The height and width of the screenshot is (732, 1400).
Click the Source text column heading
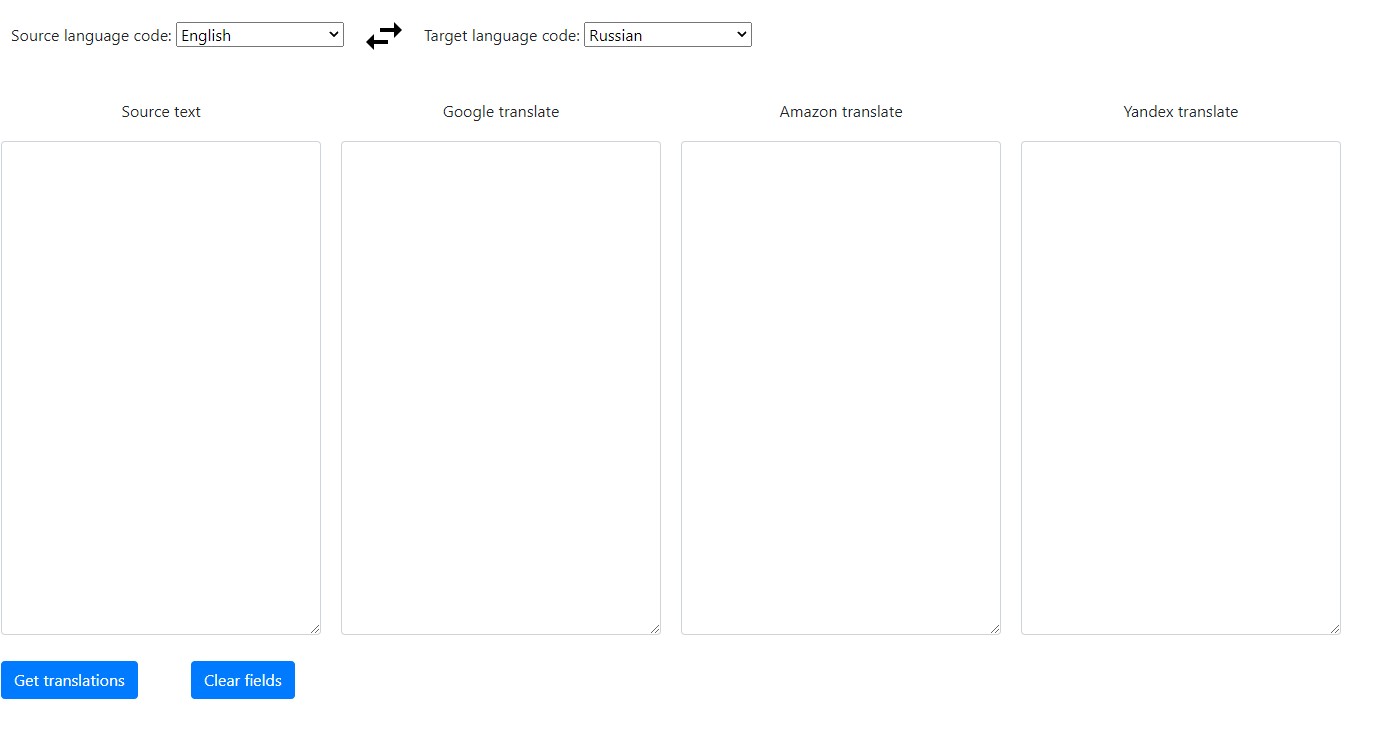pos(161,112)
